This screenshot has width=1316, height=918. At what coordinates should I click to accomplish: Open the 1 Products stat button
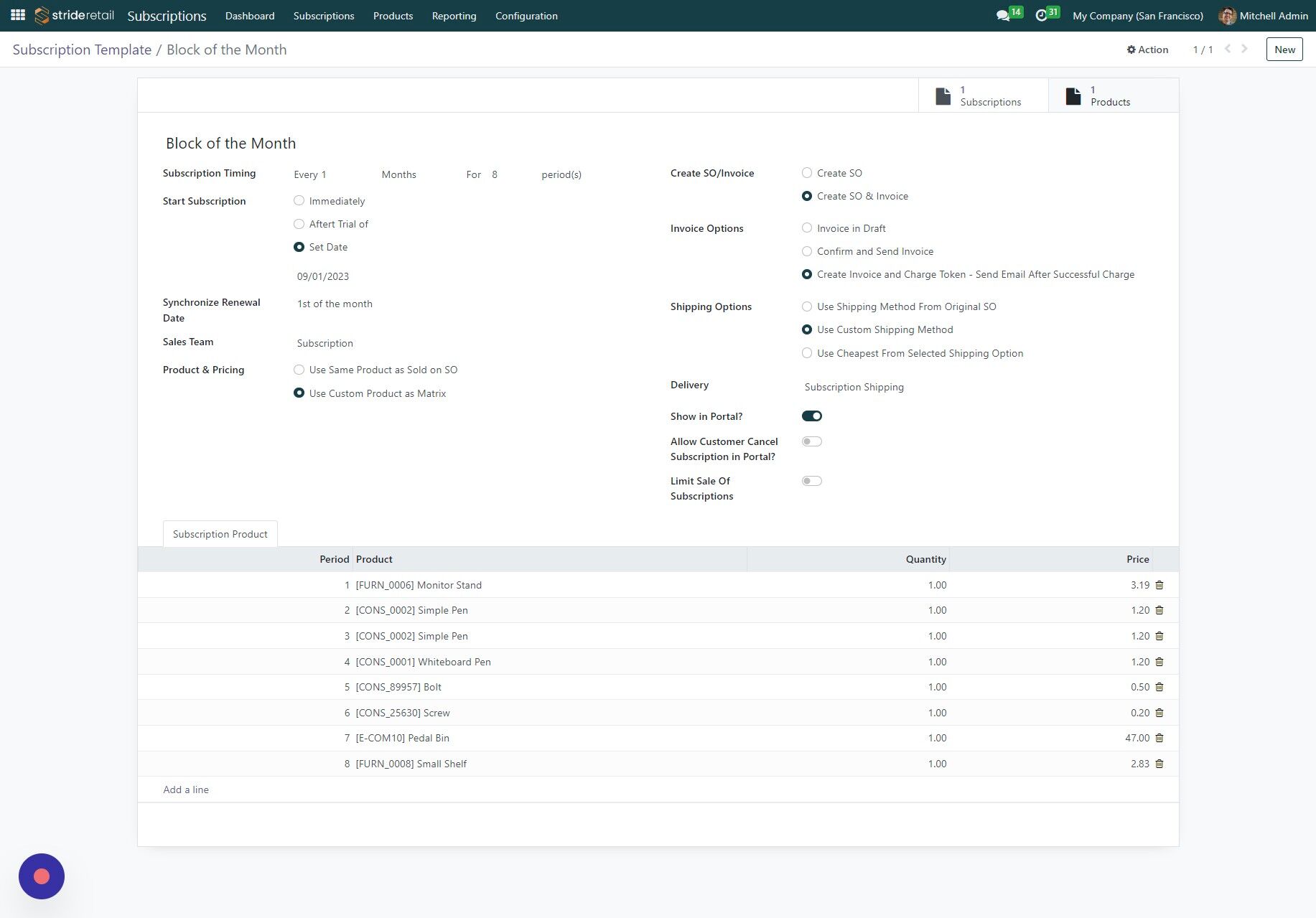point(1114,95)
